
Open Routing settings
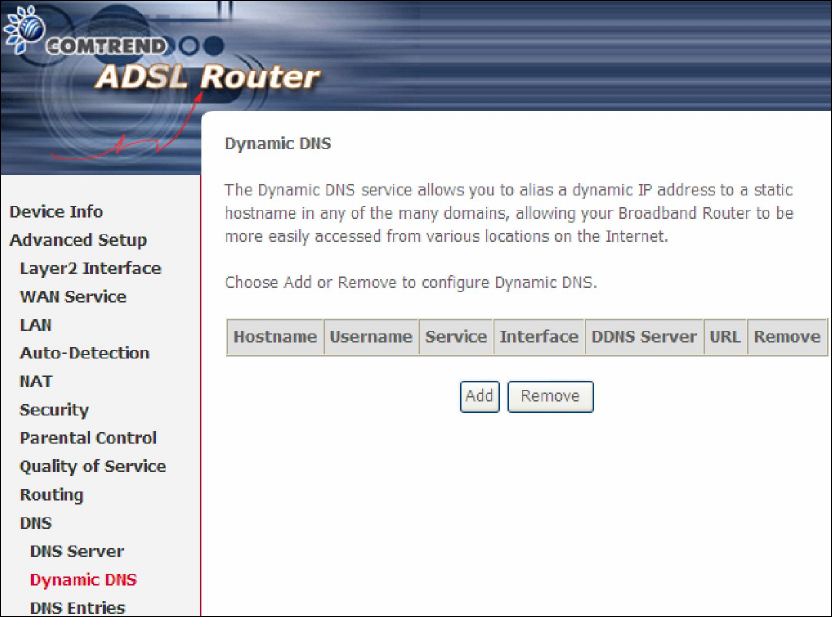pyautogui.click(x=51, y=494)
